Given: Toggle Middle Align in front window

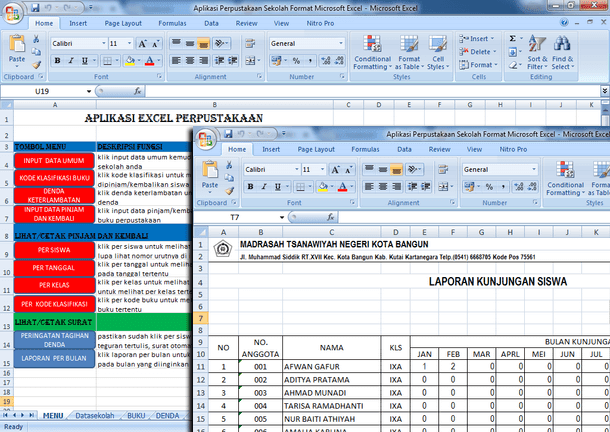Looking at the screenshot, I should (x=383, y=169).
